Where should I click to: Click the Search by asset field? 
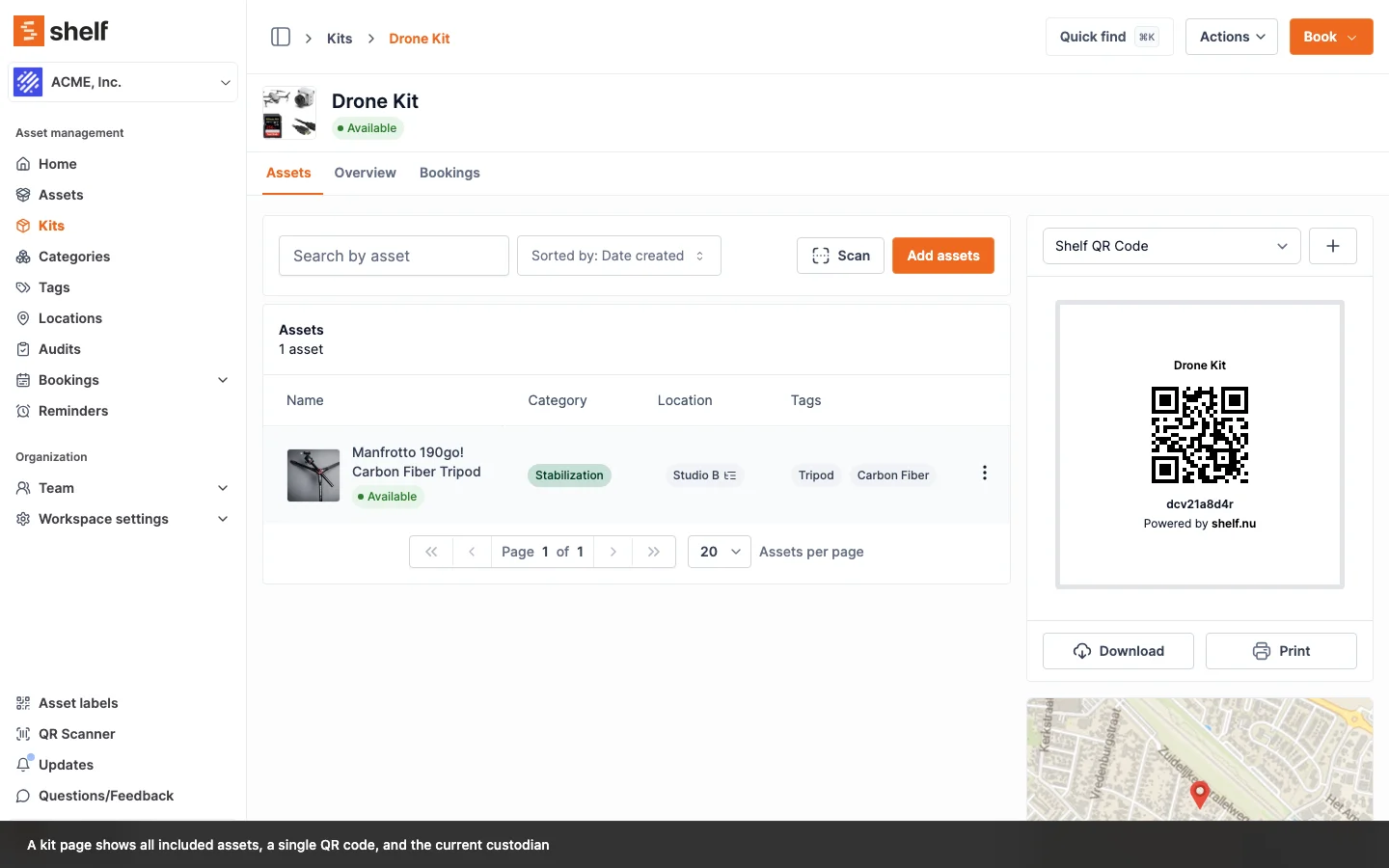394,256
